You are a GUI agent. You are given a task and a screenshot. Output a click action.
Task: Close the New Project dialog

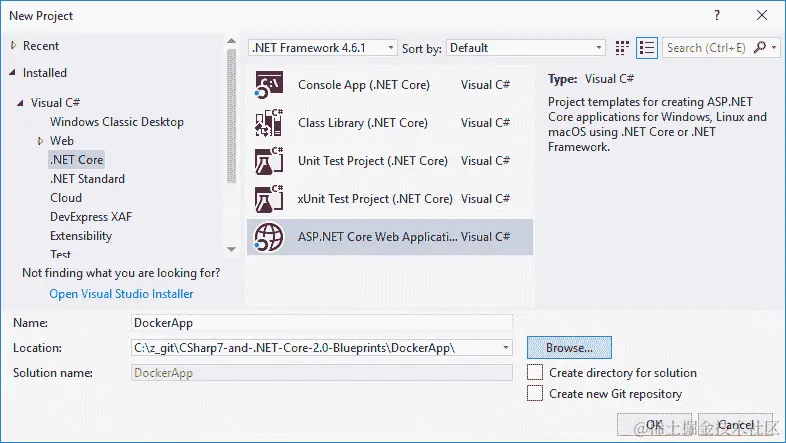pyautogui.click(x=762, y=16)
